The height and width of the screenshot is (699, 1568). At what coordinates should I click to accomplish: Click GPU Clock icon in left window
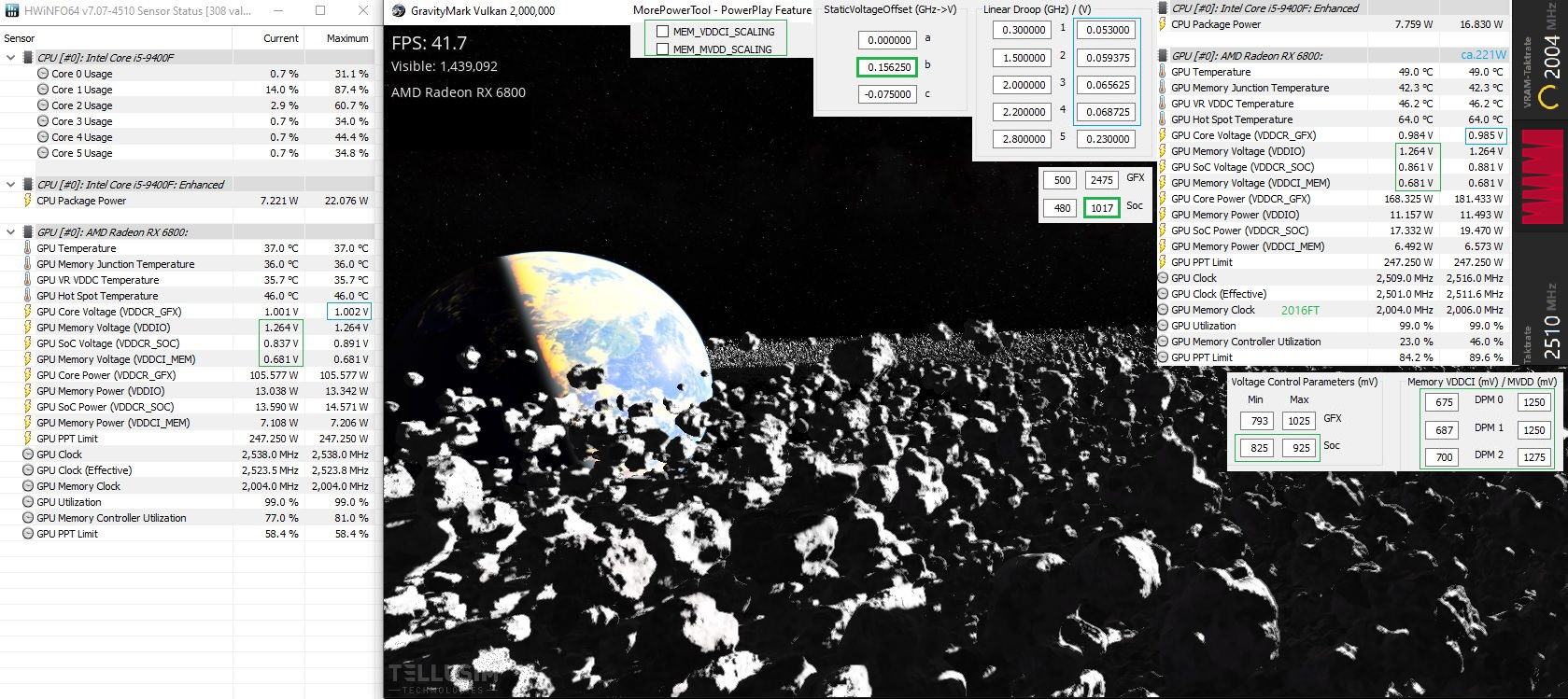click(x=28, y=454)
